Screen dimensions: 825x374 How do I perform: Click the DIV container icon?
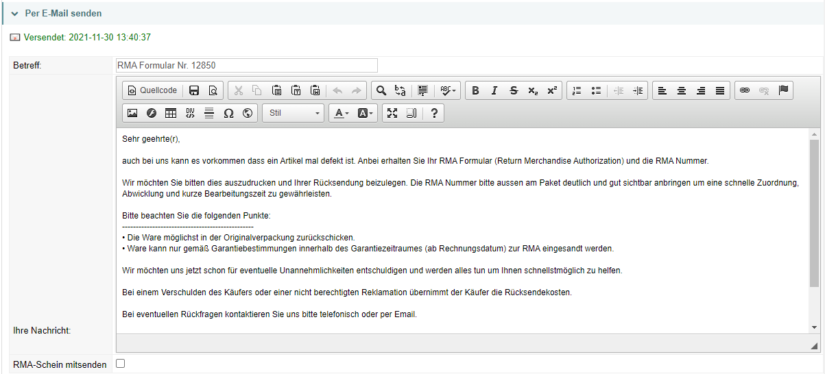(x=190, y=113)
